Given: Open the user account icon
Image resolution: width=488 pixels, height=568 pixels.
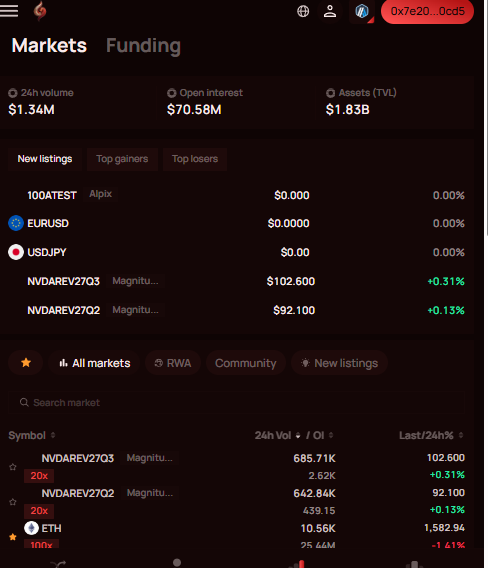Looking at the screenshot, I should coord(330,11).
